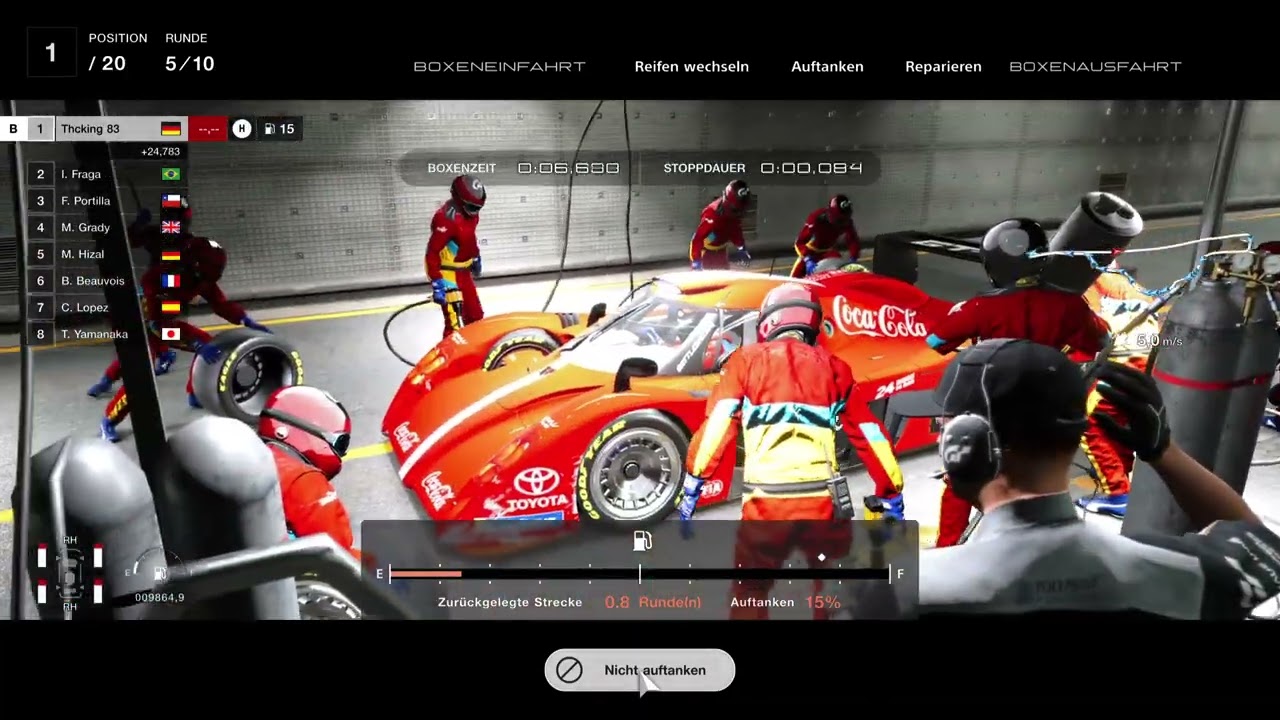The image size is (1280, 720).
Task: Click the +24,783 gap value
Action: pyautogui.click(x=160, y=152)
